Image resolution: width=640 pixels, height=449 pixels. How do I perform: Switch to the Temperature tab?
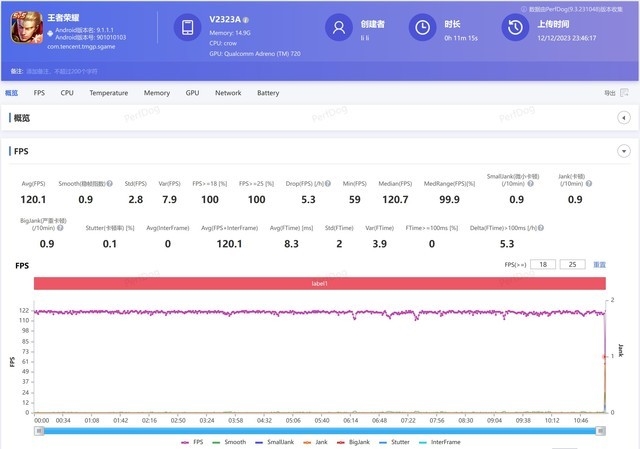[x=108, y=93]
